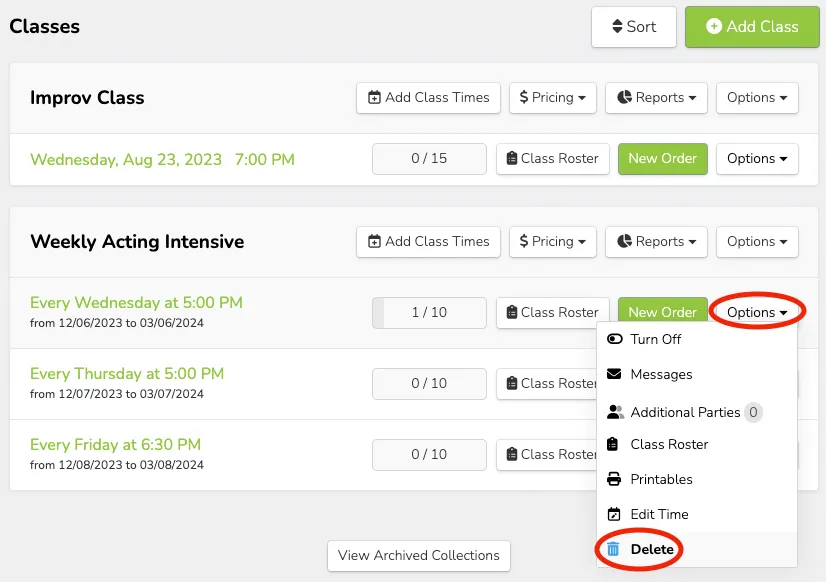
Task: Create New Order for Every Wednesday class
Action: [x=663, y=312]
